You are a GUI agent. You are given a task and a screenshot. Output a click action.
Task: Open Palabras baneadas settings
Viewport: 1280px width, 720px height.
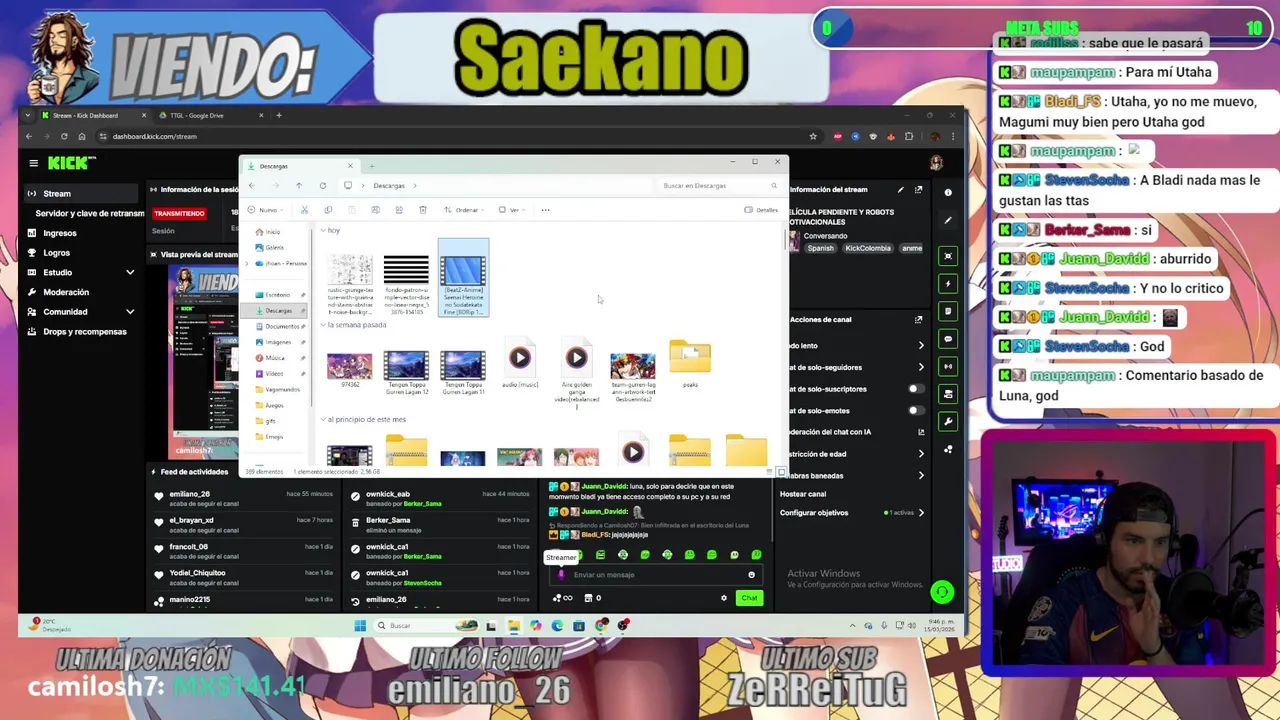pos(853,476)
